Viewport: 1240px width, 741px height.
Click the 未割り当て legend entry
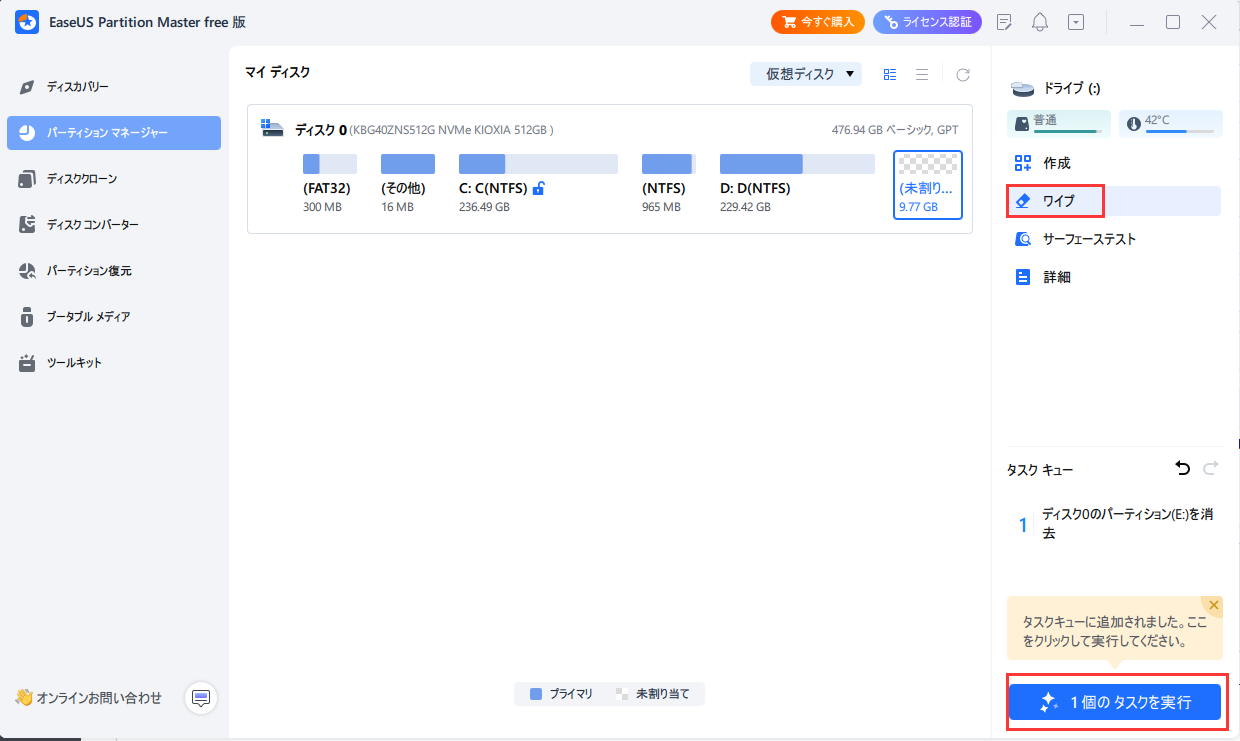[653, 694]
